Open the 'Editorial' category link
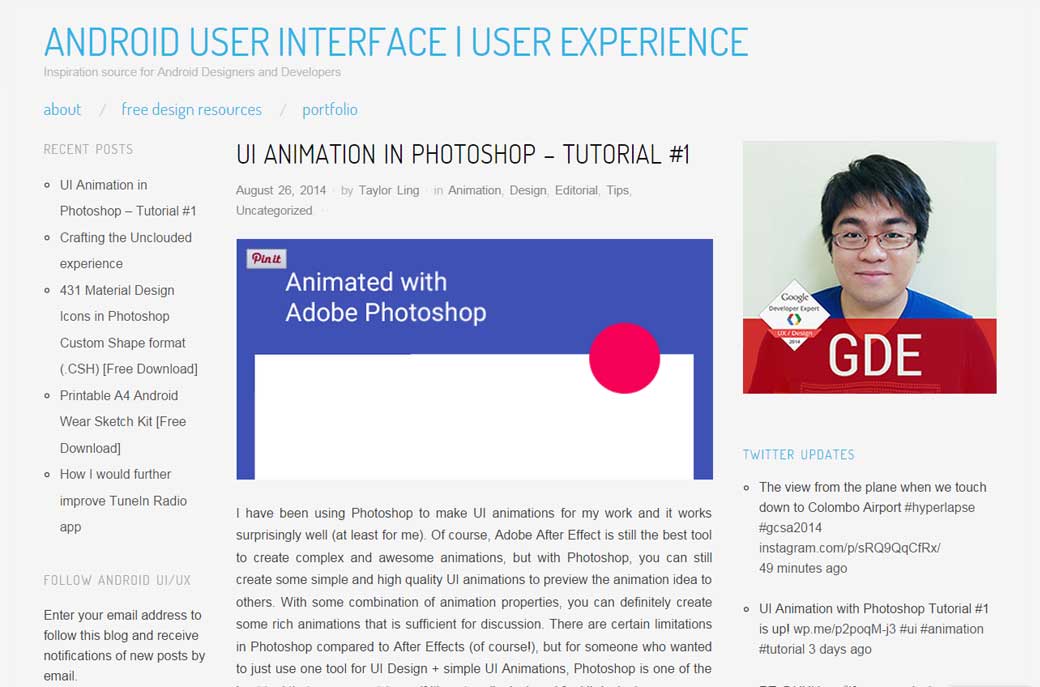This screenshot has height=687, width=1040. (x=576, y=190)
